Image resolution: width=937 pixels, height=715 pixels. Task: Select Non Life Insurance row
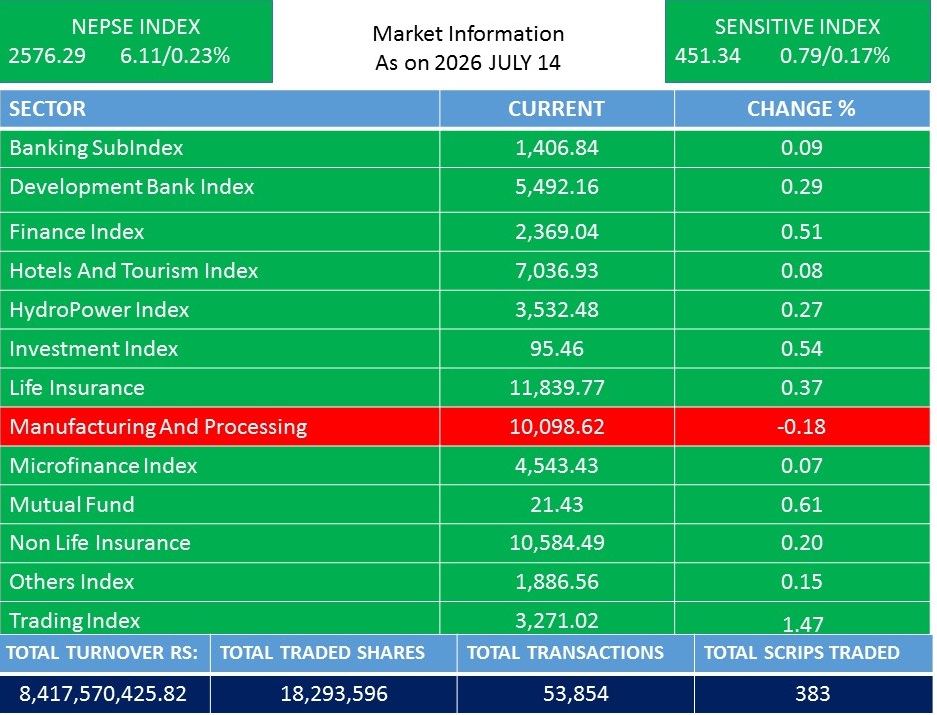click(465, 543)
